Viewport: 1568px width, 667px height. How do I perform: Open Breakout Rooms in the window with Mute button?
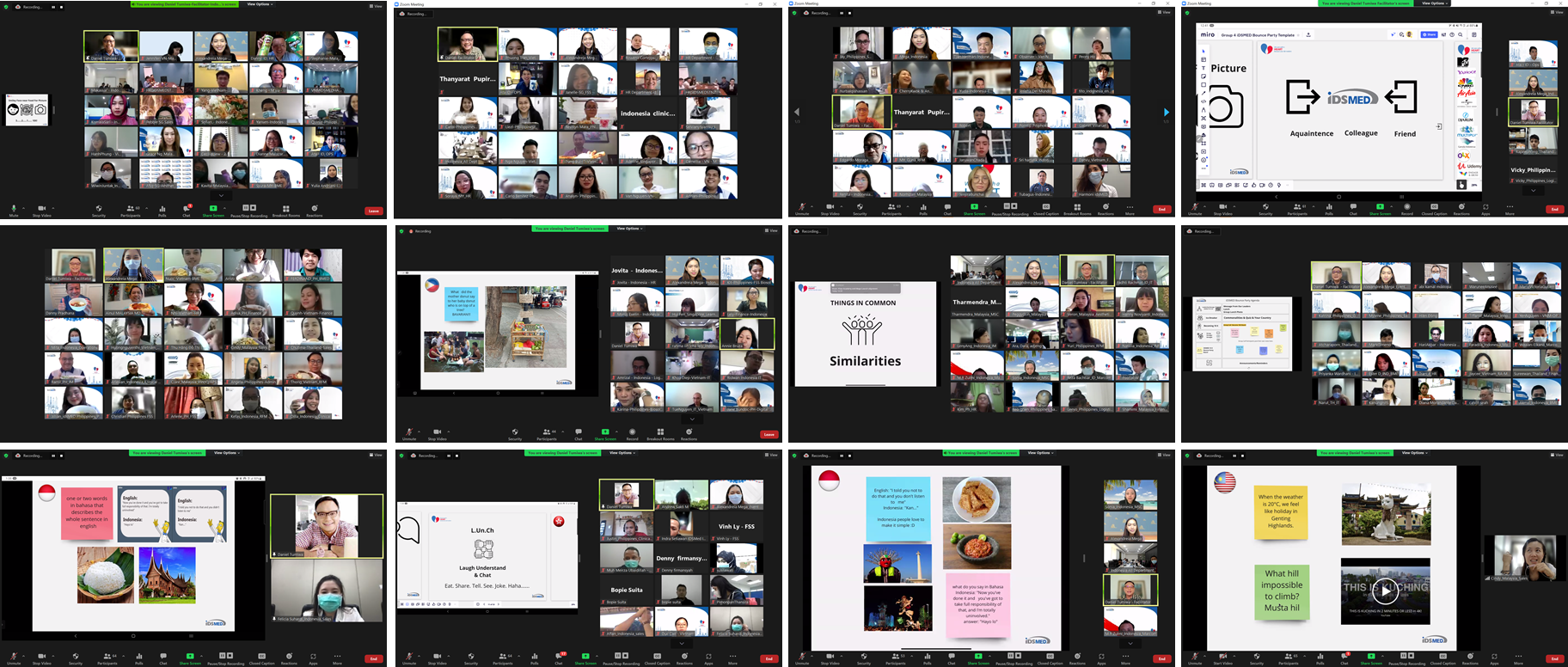pyautogui.click(x=285, y=210)
